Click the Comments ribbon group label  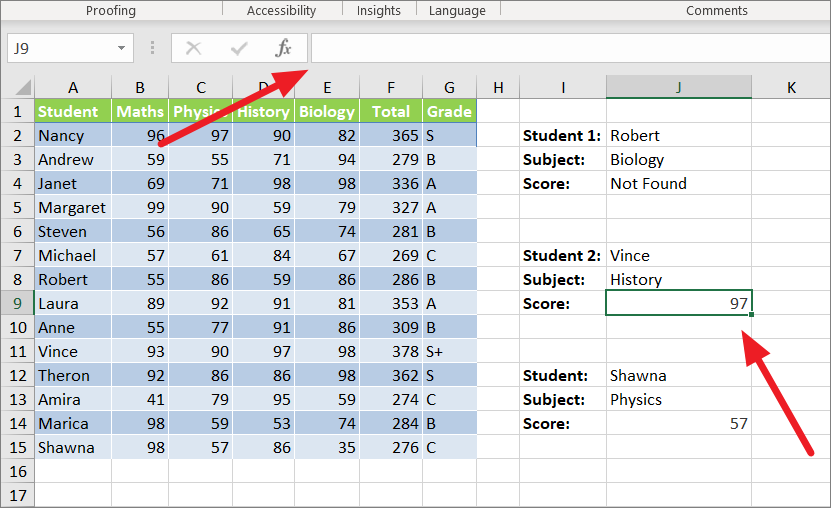pos(717,11)
